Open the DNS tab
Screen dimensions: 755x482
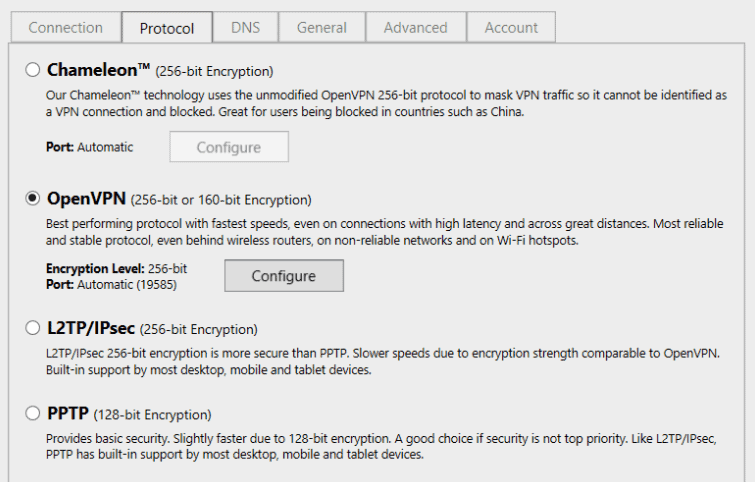(245, 28)
